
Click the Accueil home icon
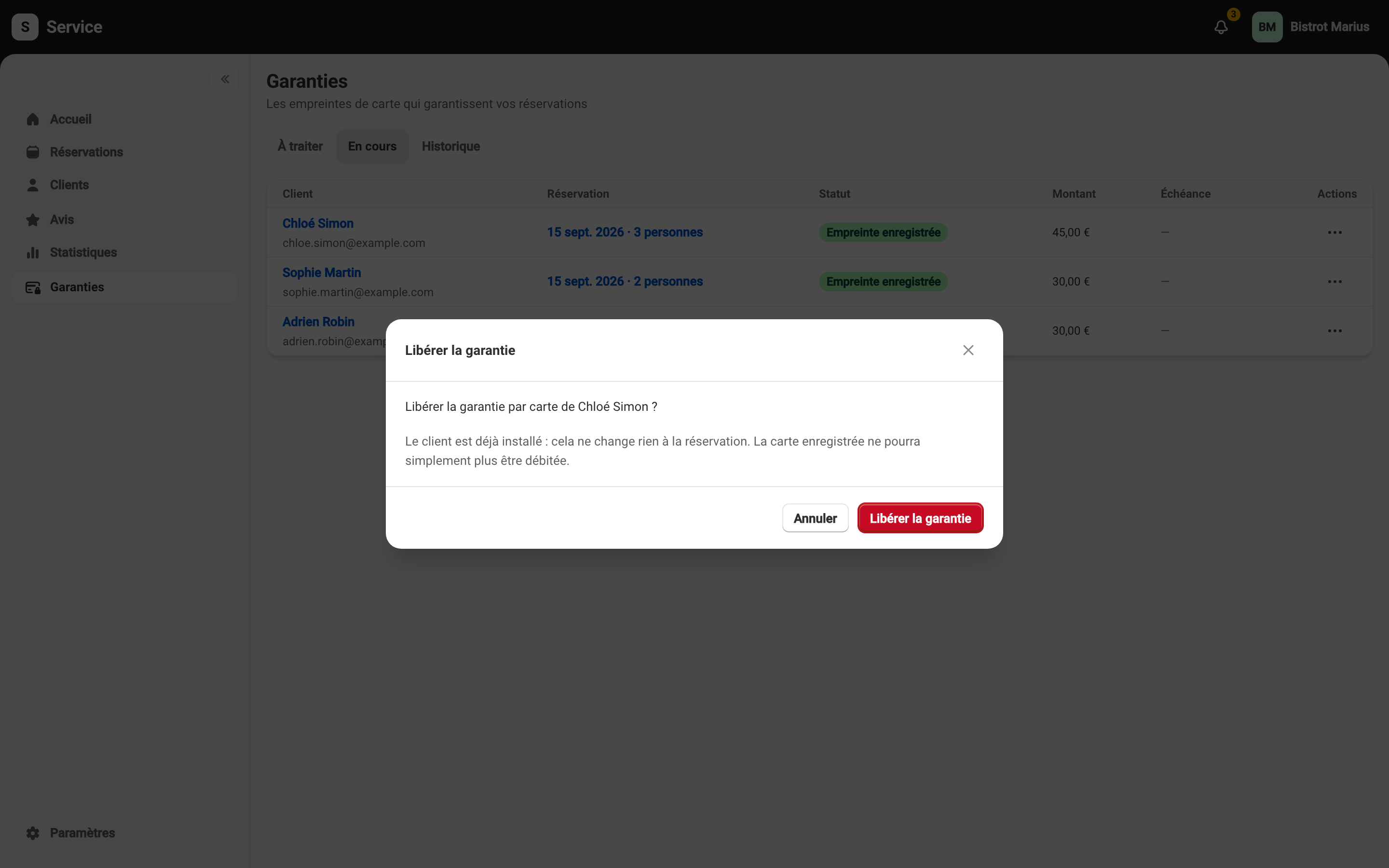33,120
